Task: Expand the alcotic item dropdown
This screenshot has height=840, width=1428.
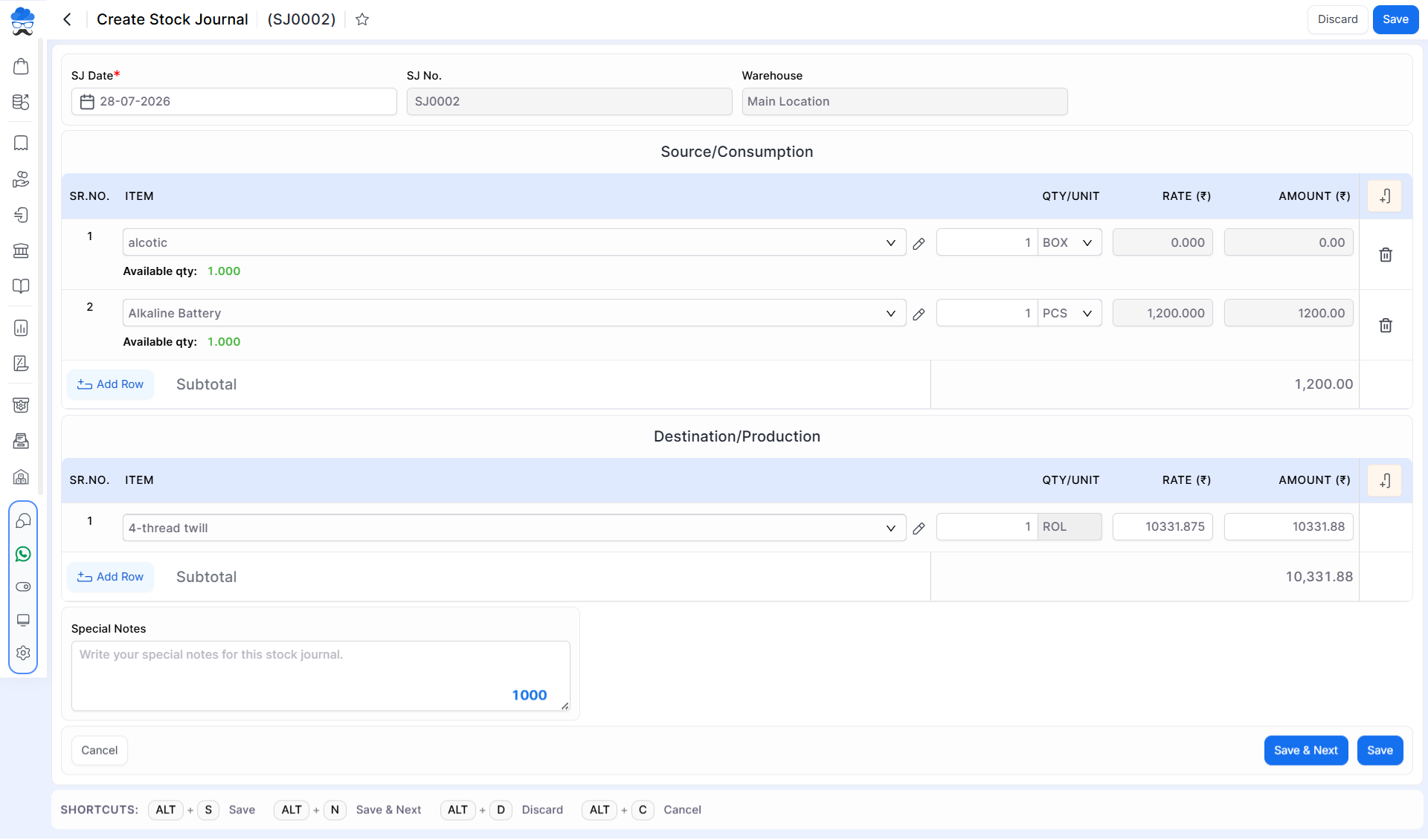Action: [890, 243]
